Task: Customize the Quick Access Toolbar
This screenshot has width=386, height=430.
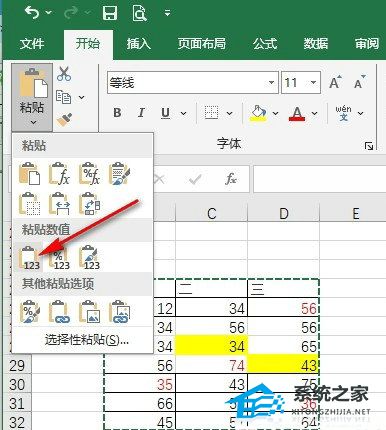Action: [167, 13]
